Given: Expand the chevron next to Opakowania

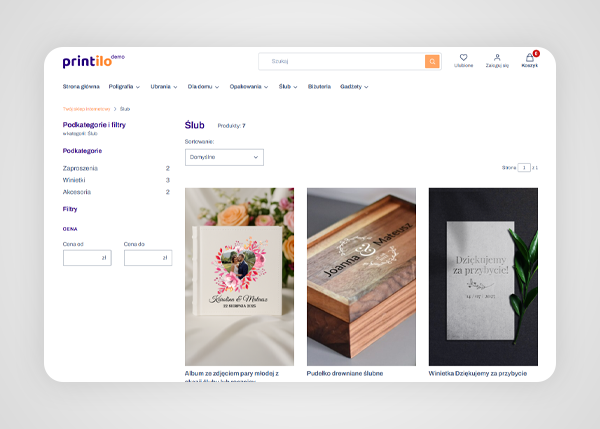Looking at the screenshot, I should (x=266, y=87).
